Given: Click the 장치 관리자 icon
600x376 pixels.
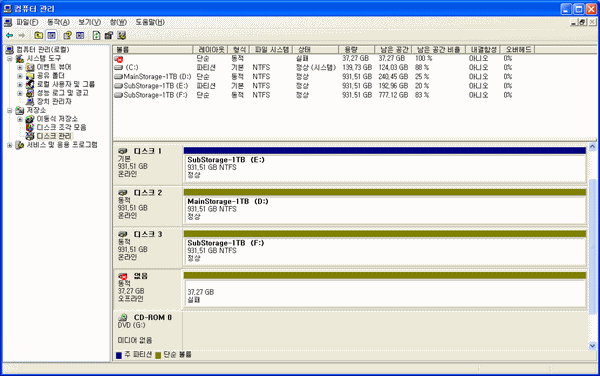Looking at the screenshot, I should [30, 102].
